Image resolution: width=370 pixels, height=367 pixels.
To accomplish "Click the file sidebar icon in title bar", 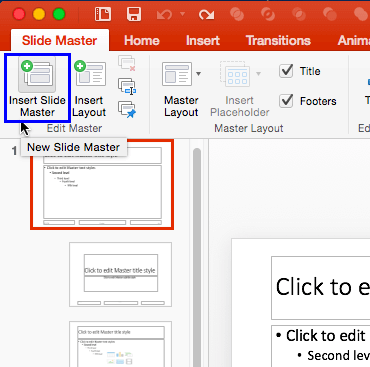I will coord(103,14).
